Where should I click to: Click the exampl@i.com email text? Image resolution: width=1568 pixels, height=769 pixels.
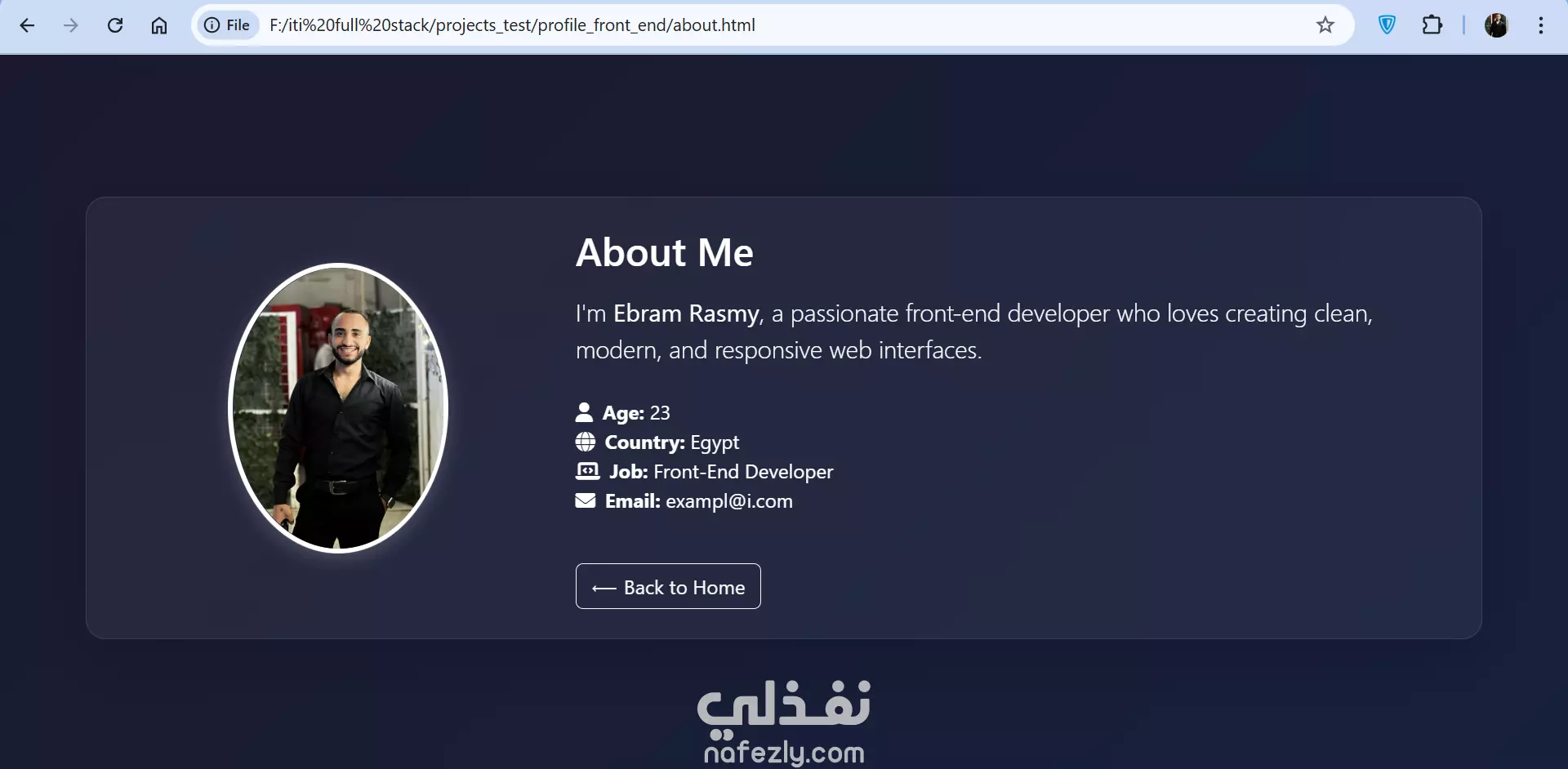click(x=729, y=501)
